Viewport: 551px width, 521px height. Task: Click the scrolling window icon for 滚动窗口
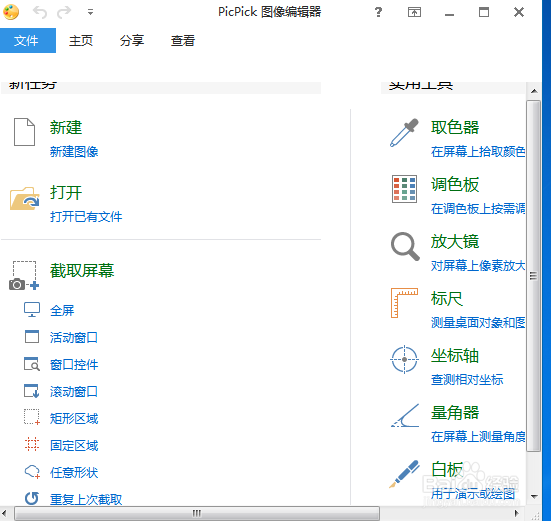[32, 391]
